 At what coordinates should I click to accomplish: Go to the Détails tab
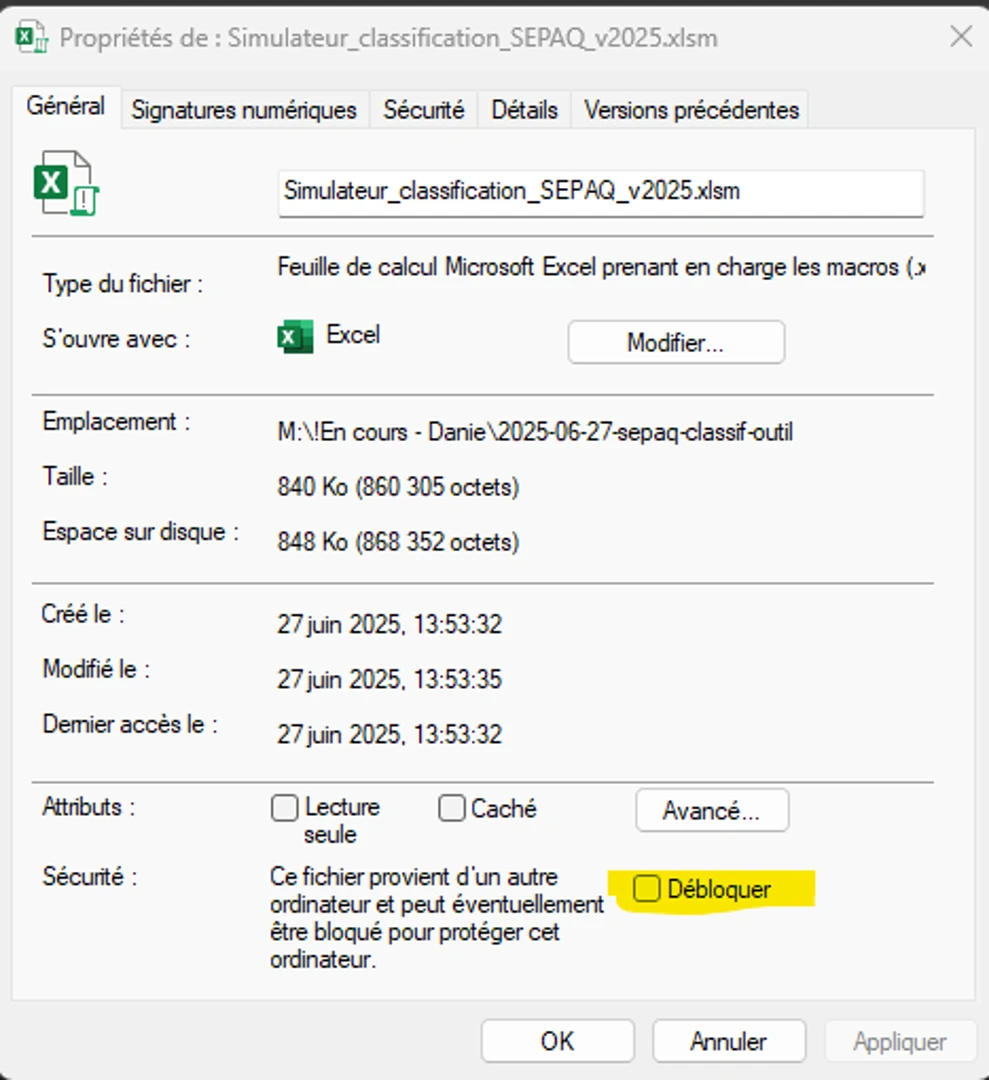[x=524, y=110]
